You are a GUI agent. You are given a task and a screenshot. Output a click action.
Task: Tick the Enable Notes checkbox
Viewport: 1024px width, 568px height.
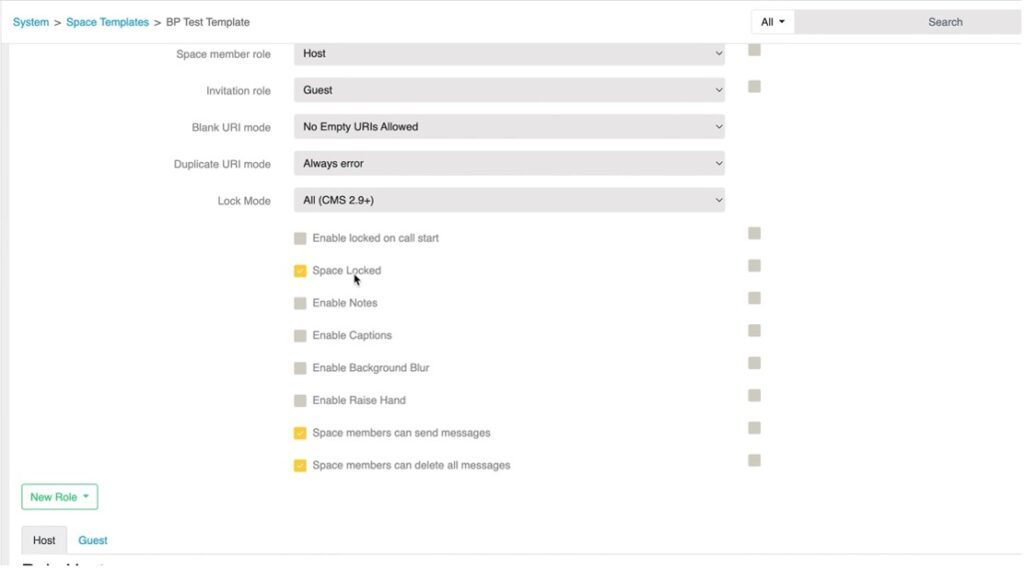tap(300, 303)
